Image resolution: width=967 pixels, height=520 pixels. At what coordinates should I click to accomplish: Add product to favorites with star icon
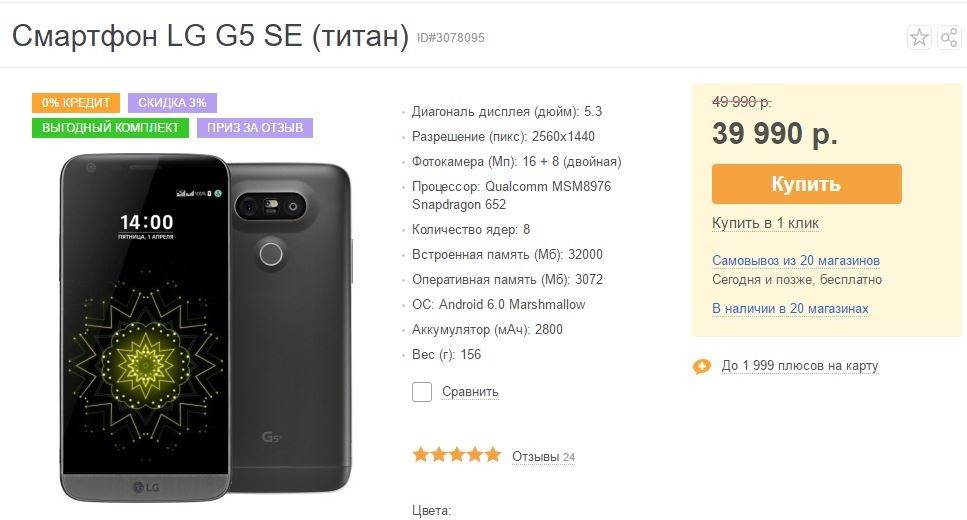pyautogui.click(x=919, y=38)
